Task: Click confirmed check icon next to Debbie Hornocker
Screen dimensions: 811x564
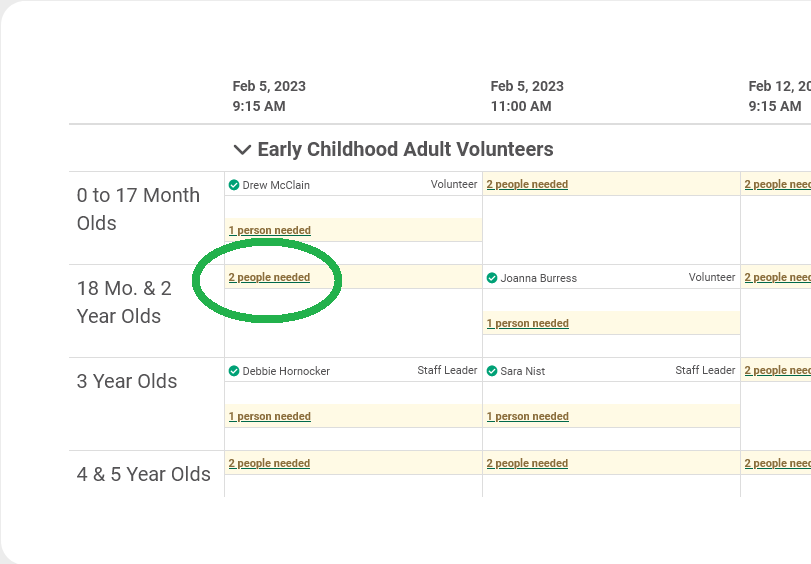Action: (x=234, y=371)
